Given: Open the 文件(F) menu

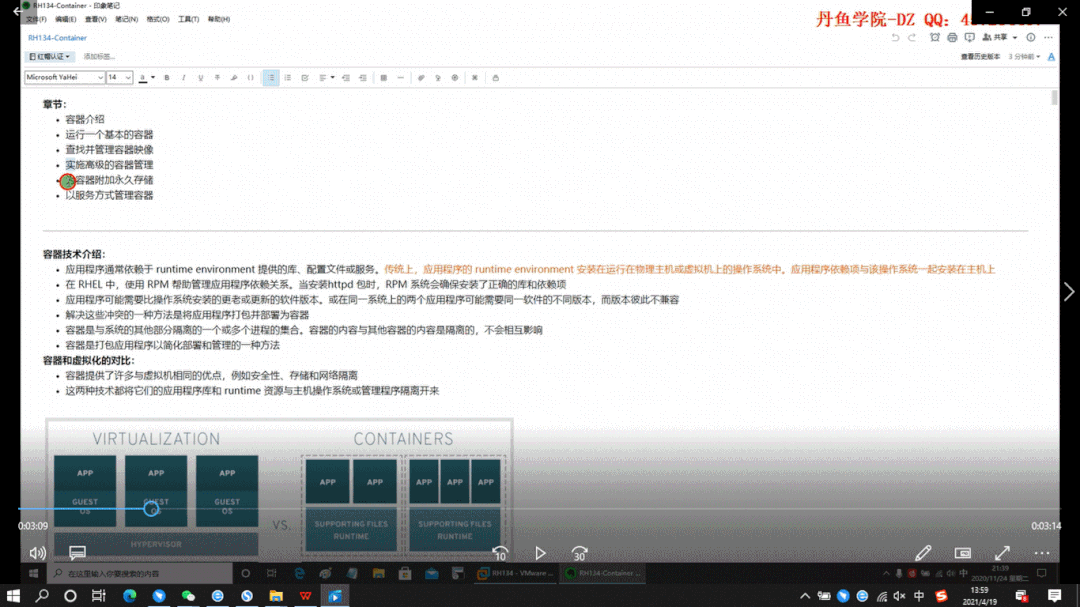Looking at the screenshot, I should pos(36,19).
